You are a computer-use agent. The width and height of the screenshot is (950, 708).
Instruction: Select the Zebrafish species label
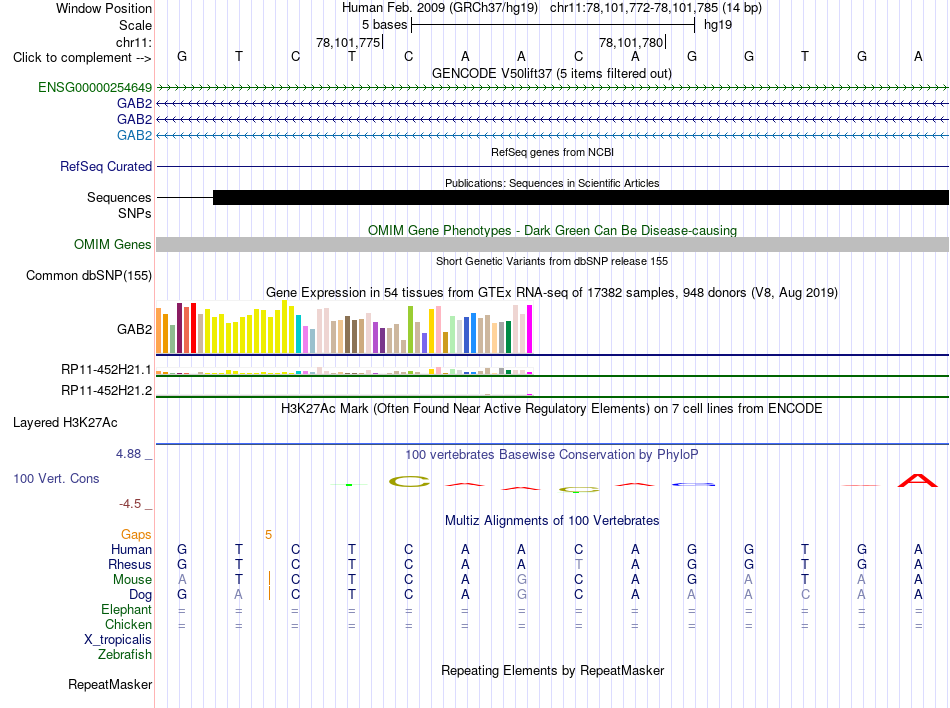125,655
